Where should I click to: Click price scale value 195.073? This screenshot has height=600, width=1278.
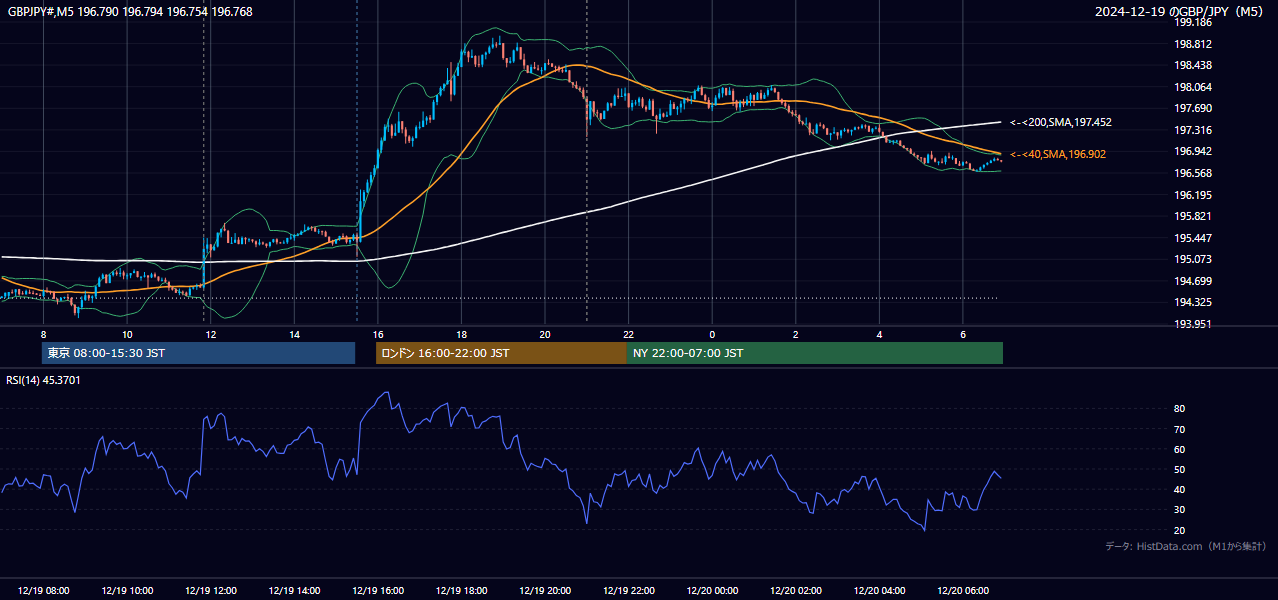[x=1195, y=259]
